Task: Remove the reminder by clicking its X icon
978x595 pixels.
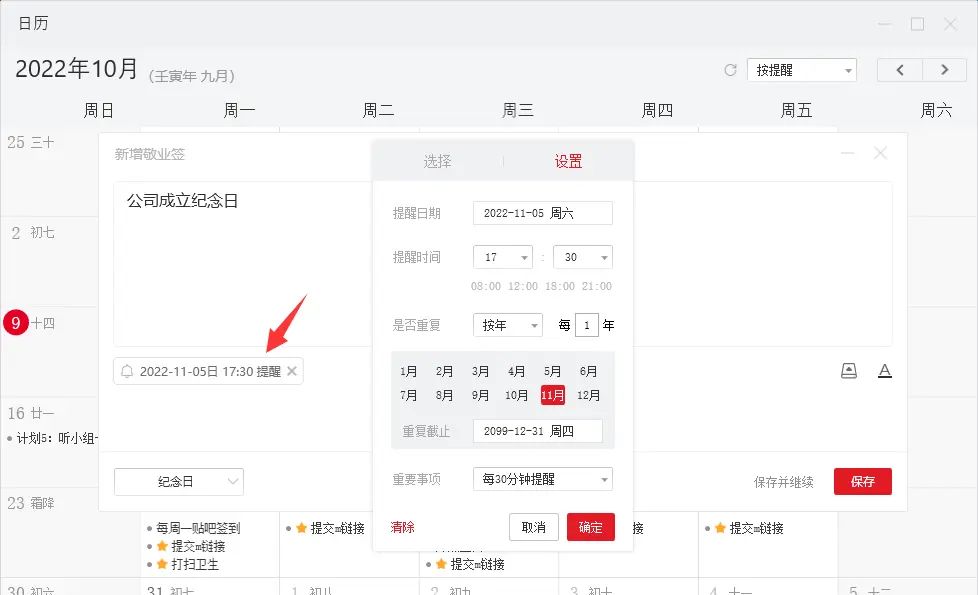Action: [290, 370]
